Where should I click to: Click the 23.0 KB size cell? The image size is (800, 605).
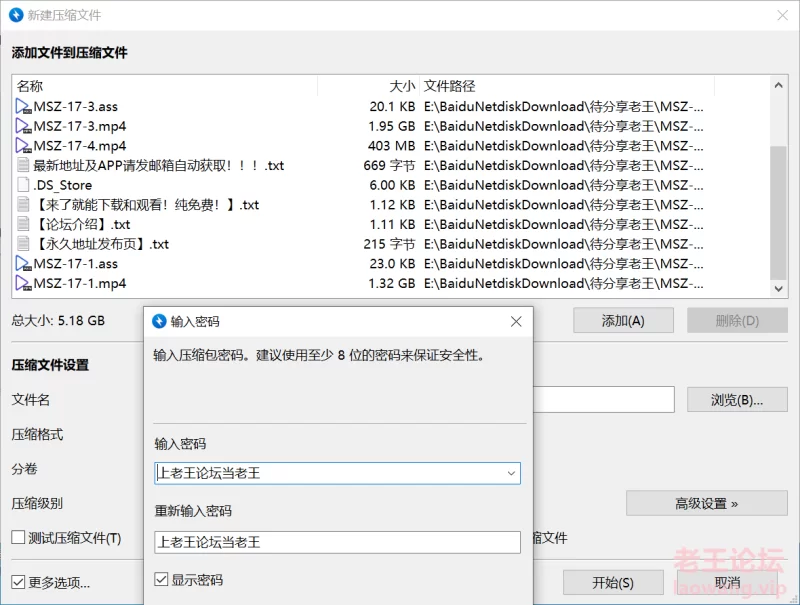pyautogui.click(x=392, y=264)
